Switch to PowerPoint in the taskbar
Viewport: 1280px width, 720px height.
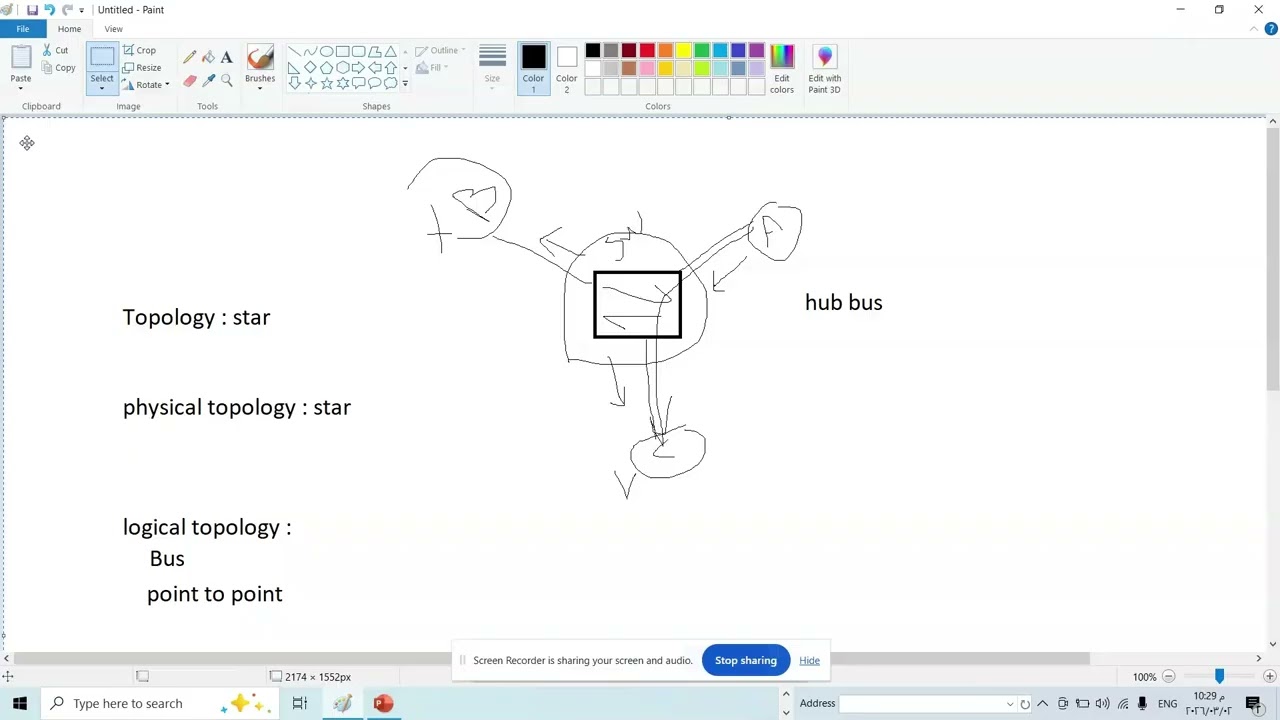coord(383,703)
